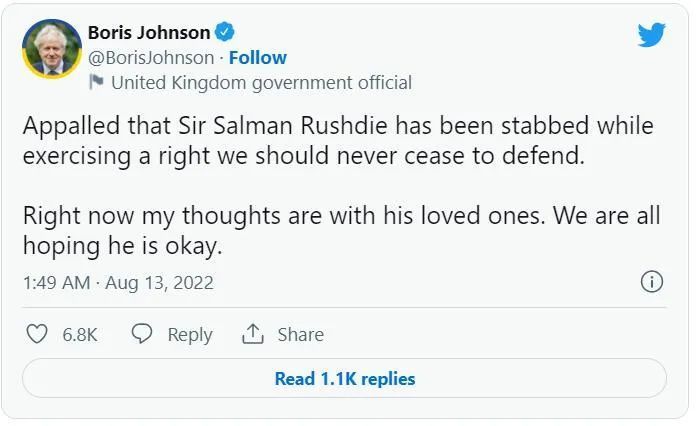Follow the @BorisJohnson account
This screenshot has width=698, height=426.
pyautogui.click(x=257, y=57)
